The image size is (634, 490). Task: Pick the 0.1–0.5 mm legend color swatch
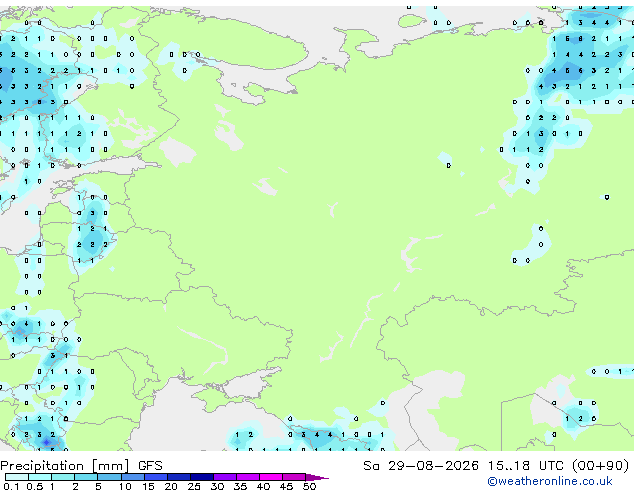pos(17,477)
